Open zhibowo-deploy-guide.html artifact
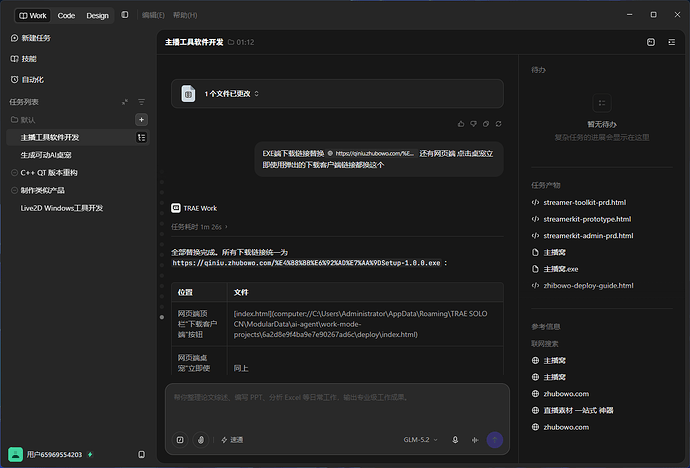This screenshot has height=468, width=690. point(582,286)
